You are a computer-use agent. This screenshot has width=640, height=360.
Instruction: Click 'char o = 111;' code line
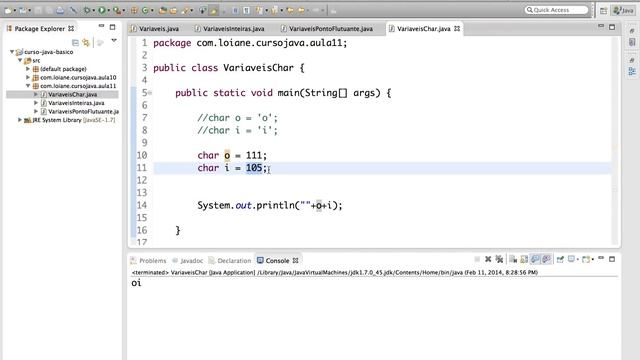point(232,156)
